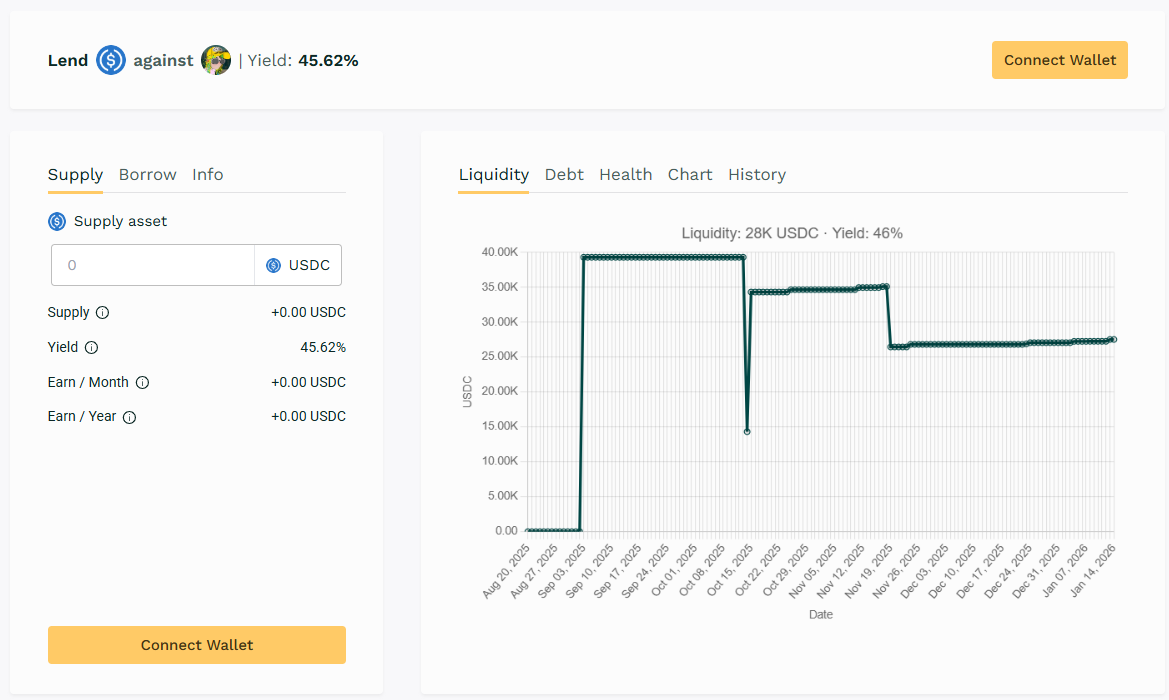Click the USDC icon beside Supply asset
Image resolution: width=1169 pixels, height=700 pixels.
tap(57, 221)
